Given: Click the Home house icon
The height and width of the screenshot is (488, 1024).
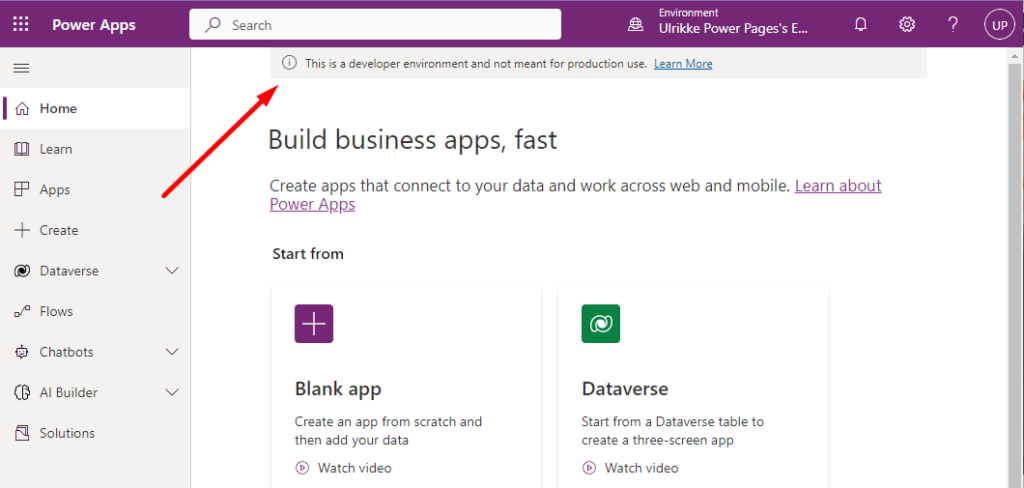Looking at the screenshot, I should coord(22,108).
